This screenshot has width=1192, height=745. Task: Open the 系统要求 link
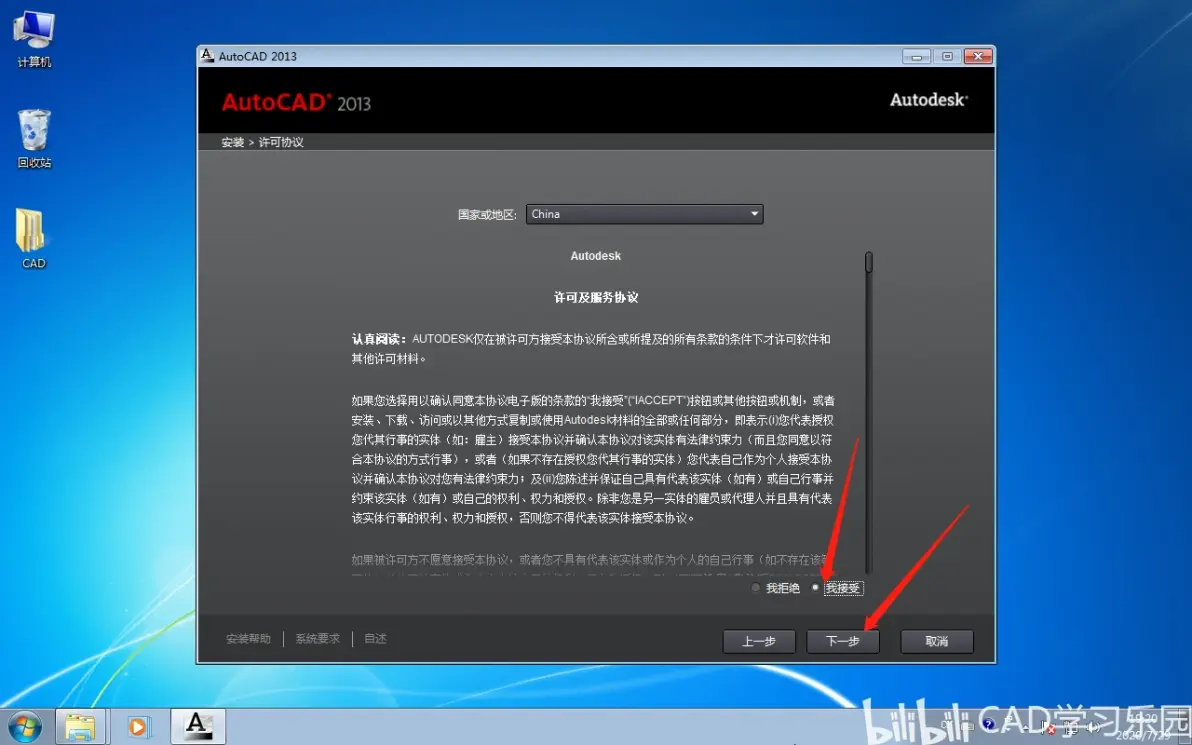[318, 639]
